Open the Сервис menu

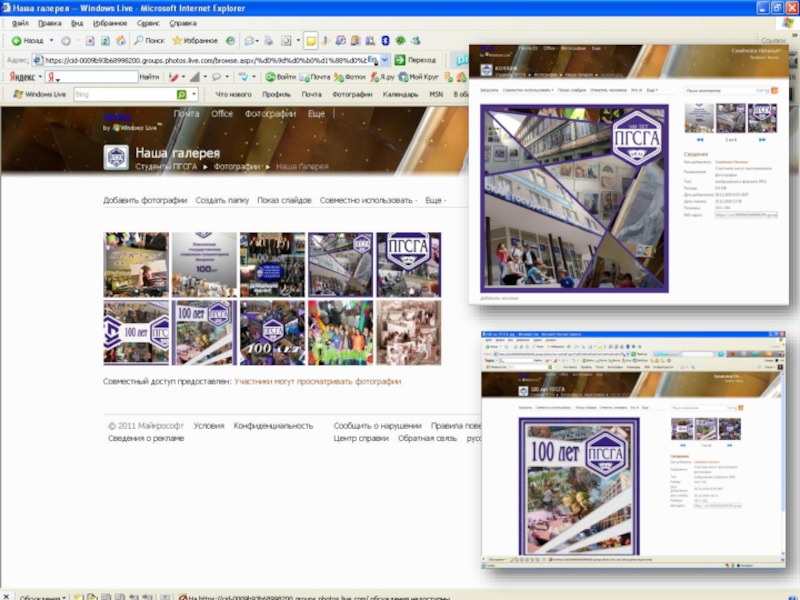tap(148, 23)
